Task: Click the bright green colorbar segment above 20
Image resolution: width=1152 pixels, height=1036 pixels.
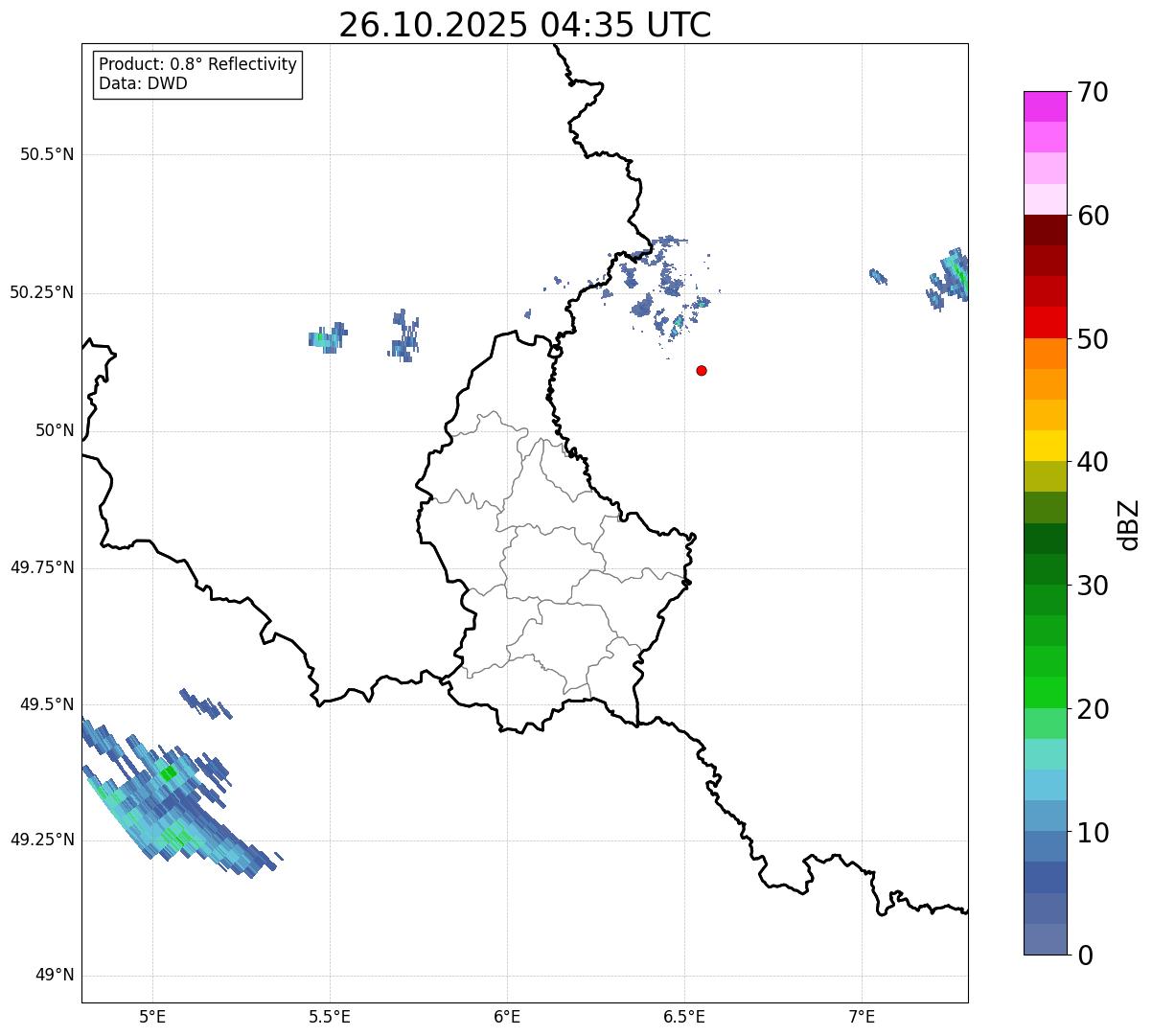Action: (x=1045, y=692)
